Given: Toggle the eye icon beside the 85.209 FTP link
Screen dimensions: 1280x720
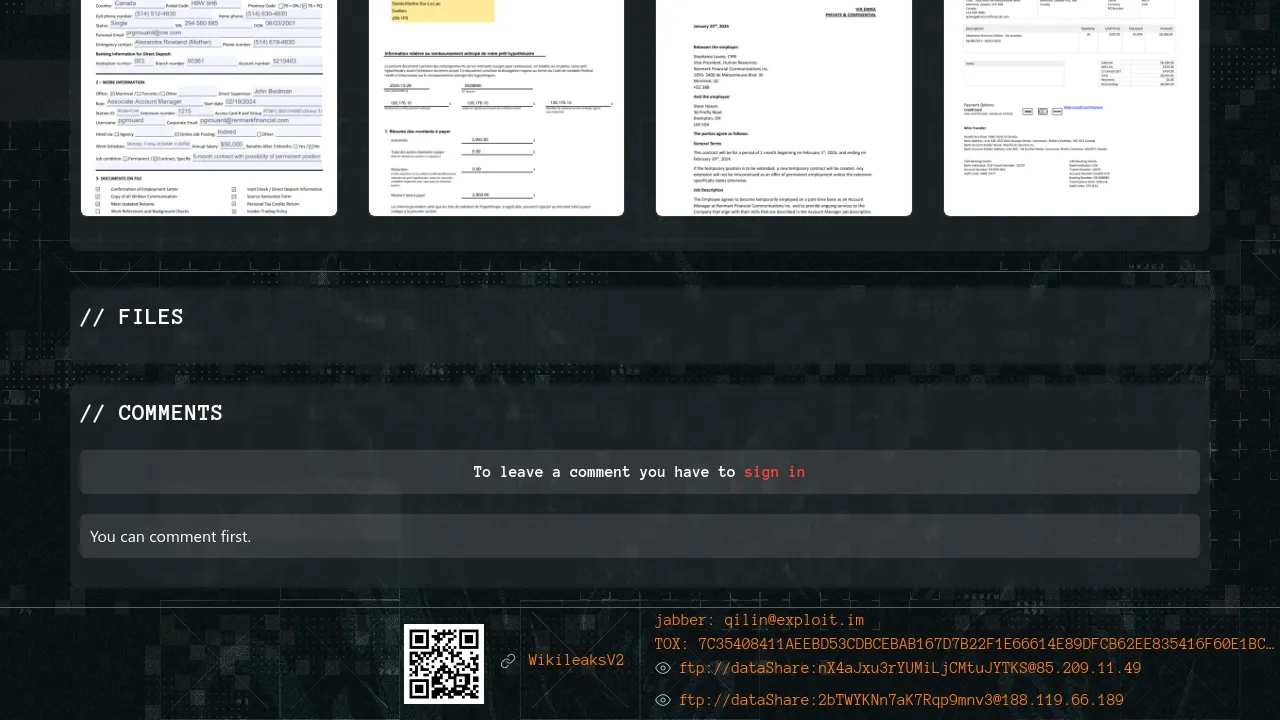Looking at the screenshot, I should (x=663, y=669).
